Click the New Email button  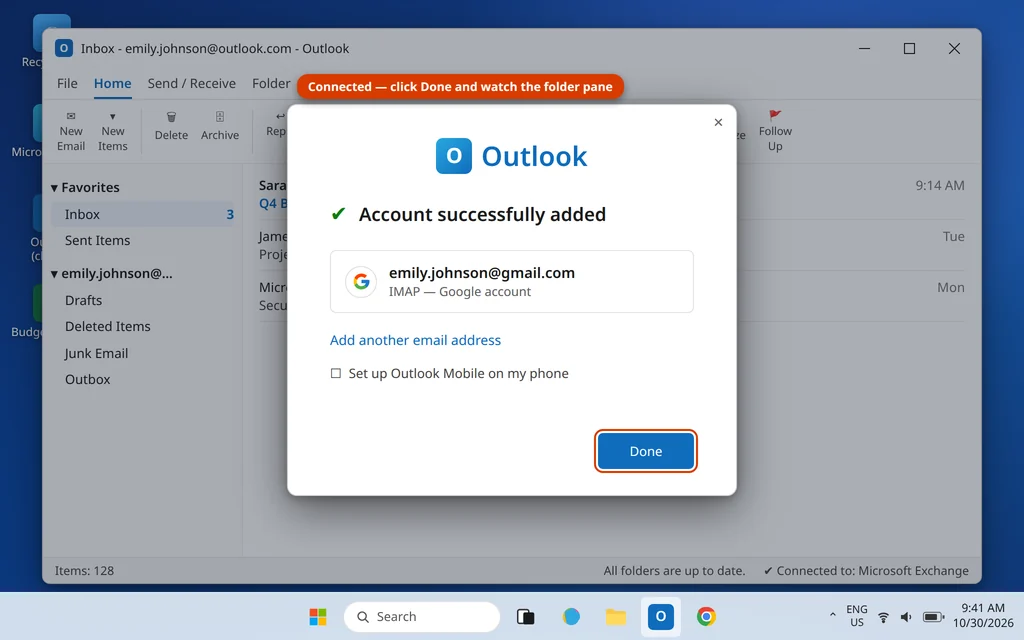pos(71,131)
